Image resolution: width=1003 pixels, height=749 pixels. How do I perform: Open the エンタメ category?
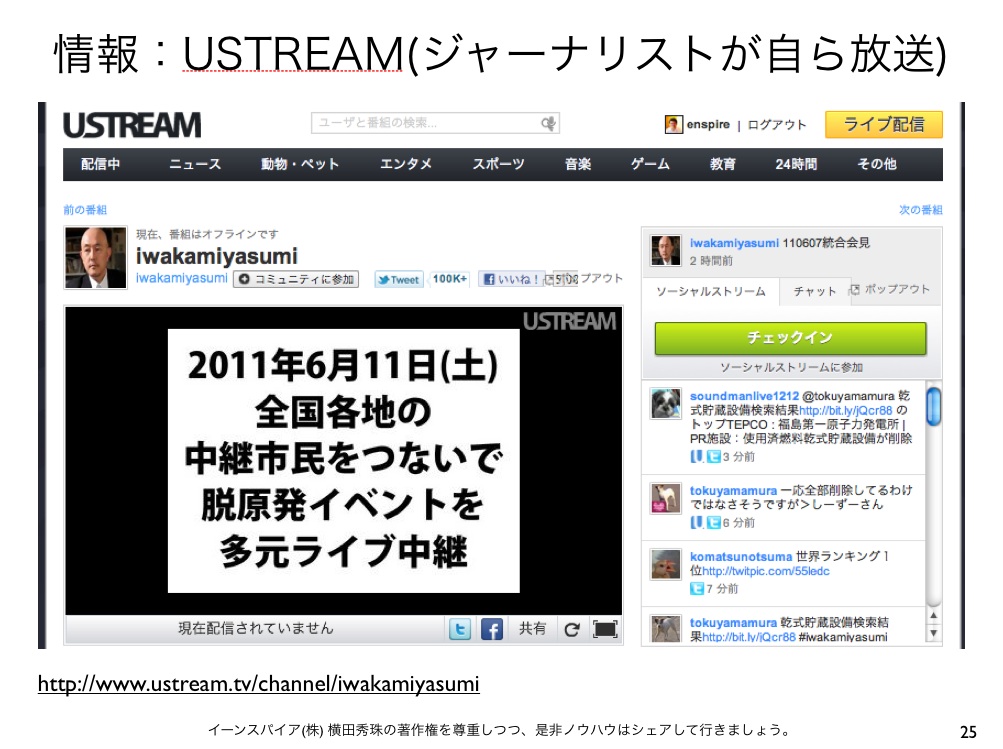click(406, 164)
